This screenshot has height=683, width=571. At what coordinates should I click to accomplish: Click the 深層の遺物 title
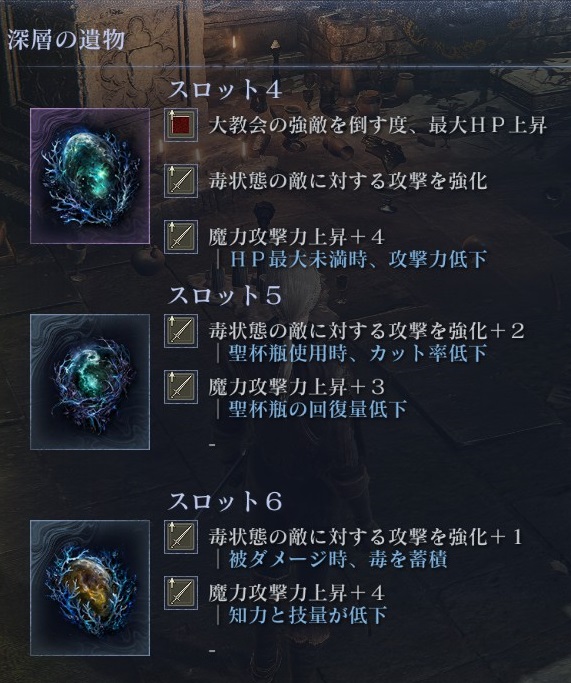pos(66,41)
